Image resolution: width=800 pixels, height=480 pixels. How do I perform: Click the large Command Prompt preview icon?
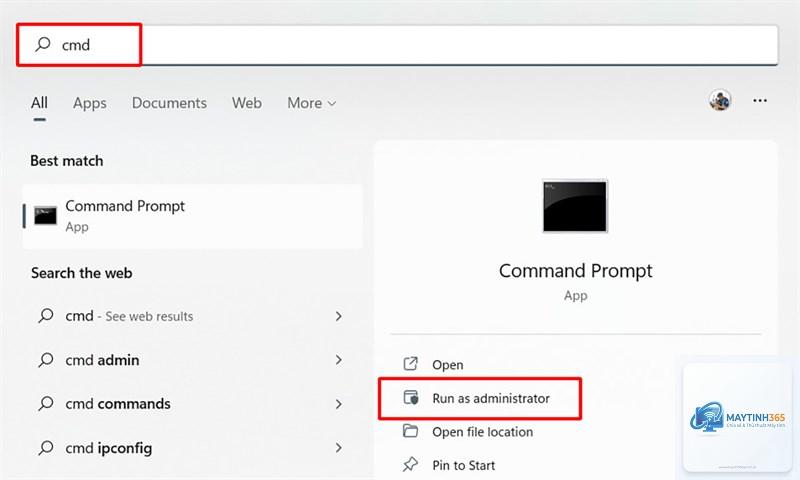[575, 206]
